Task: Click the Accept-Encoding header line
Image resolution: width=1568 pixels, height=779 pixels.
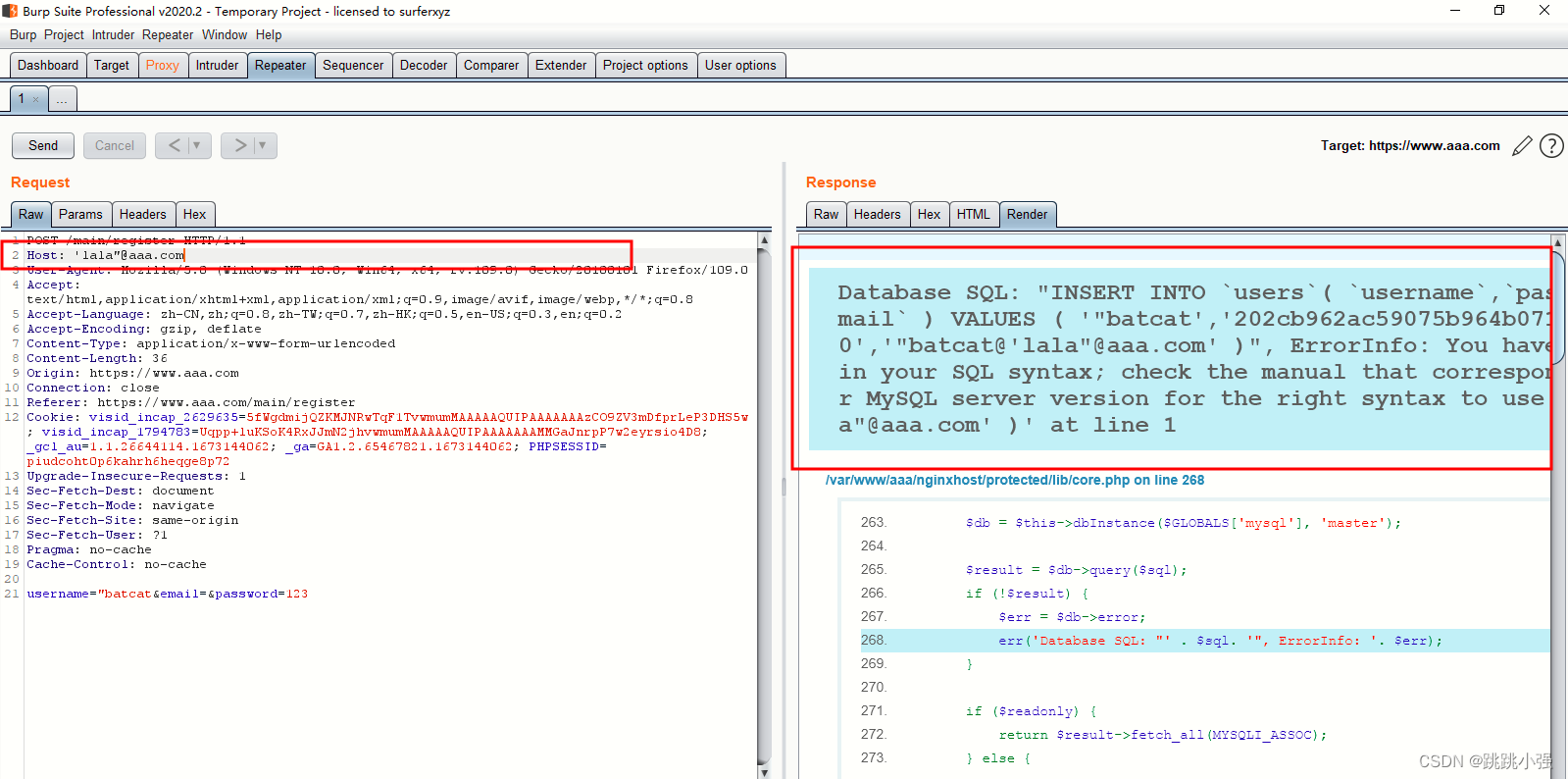Action: click(x=144, y=329)
